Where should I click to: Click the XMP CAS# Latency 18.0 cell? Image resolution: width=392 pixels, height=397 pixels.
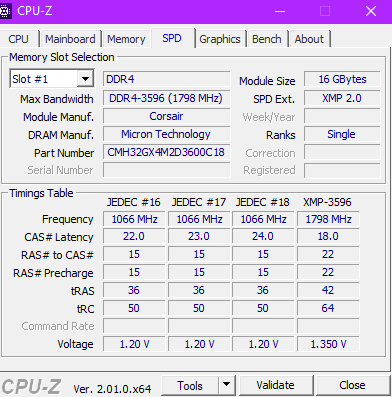click(328, 236)
